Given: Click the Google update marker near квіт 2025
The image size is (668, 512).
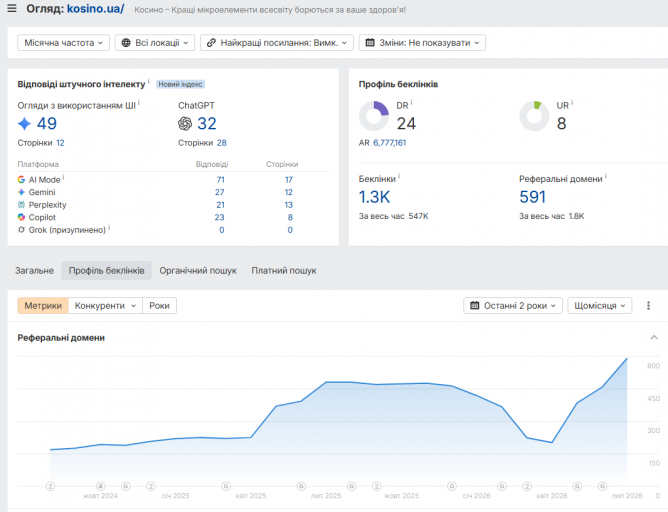Looking at the screenshot, I should click(x=226, y=486).
